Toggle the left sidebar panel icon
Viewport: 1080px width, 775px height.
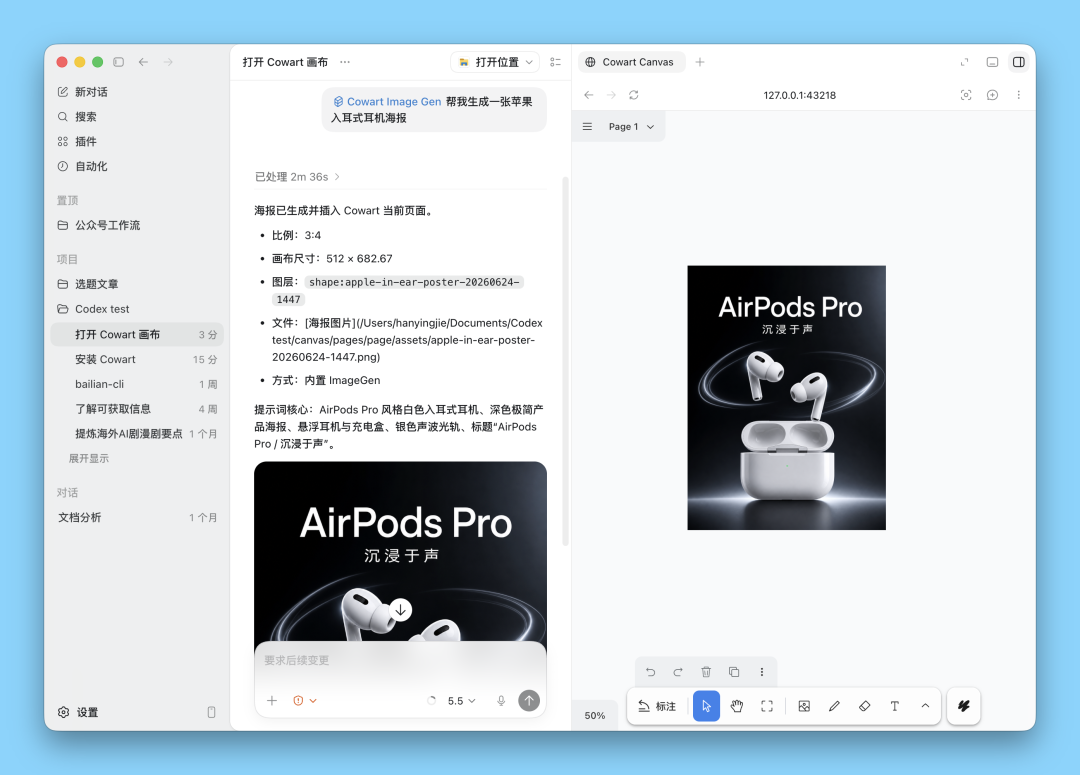(x=118, y=62)
